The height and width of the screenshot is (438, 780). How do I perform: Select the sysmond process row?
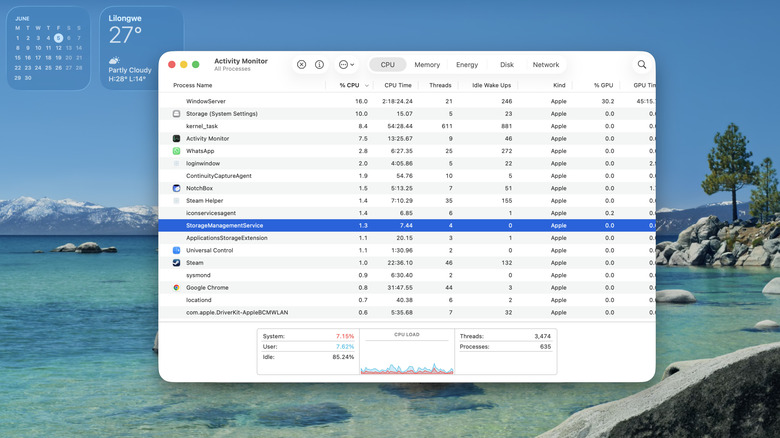point(407,275)
